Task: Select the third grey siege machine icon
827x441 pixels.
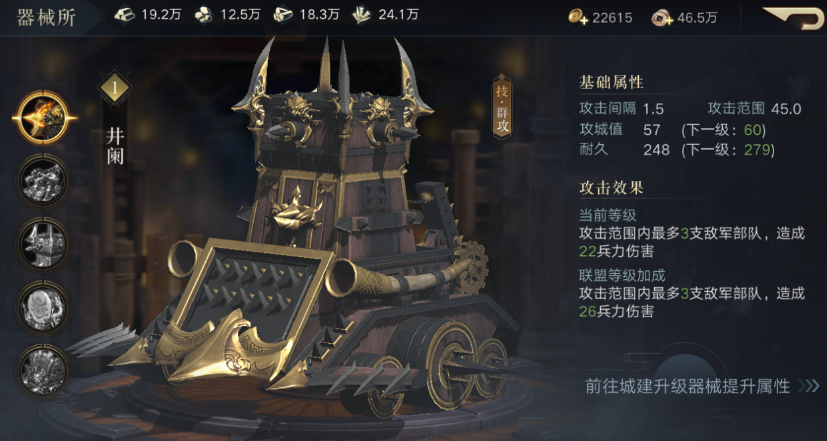Action: click(43, 244)
